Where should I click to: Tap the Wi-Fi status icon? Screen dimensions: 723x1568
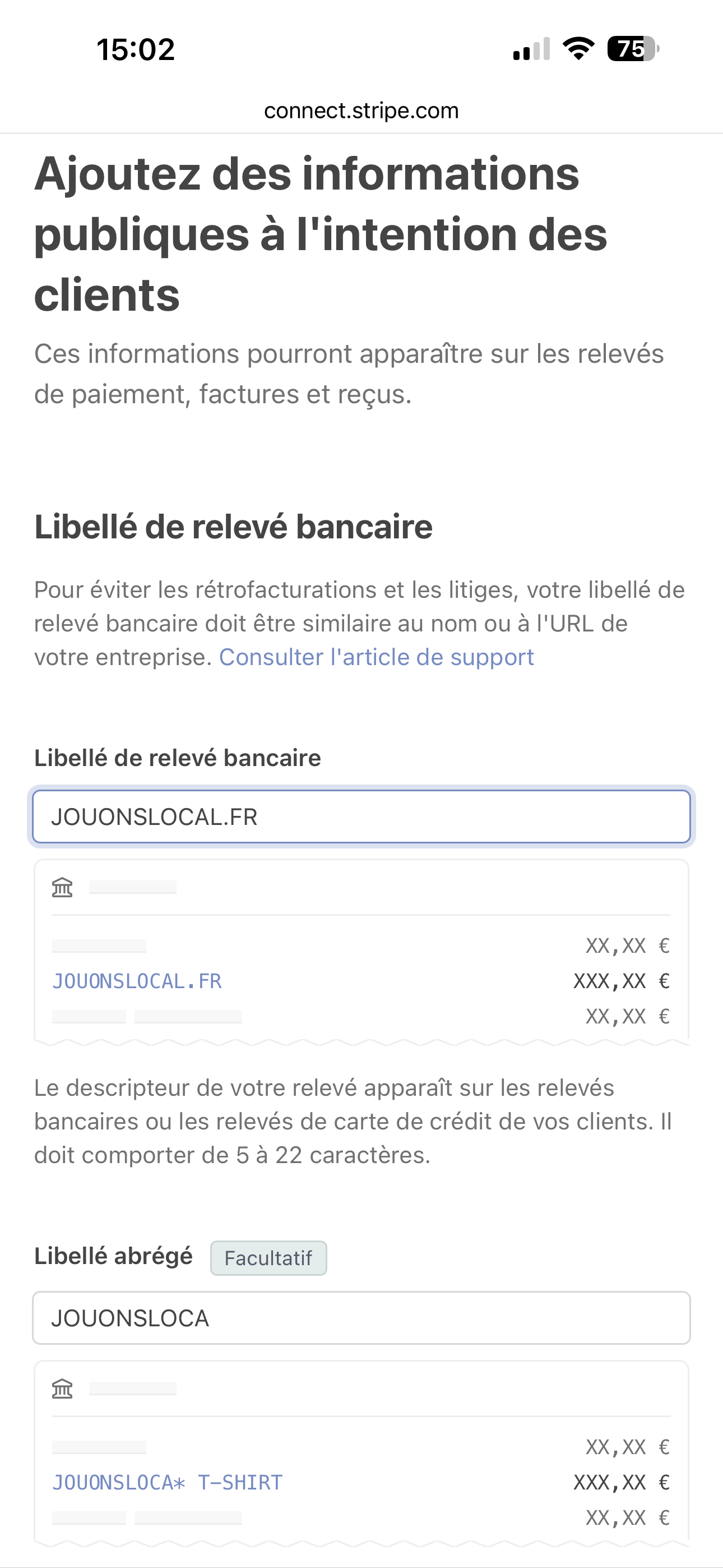pyautogui.click(x=578, y=49)
